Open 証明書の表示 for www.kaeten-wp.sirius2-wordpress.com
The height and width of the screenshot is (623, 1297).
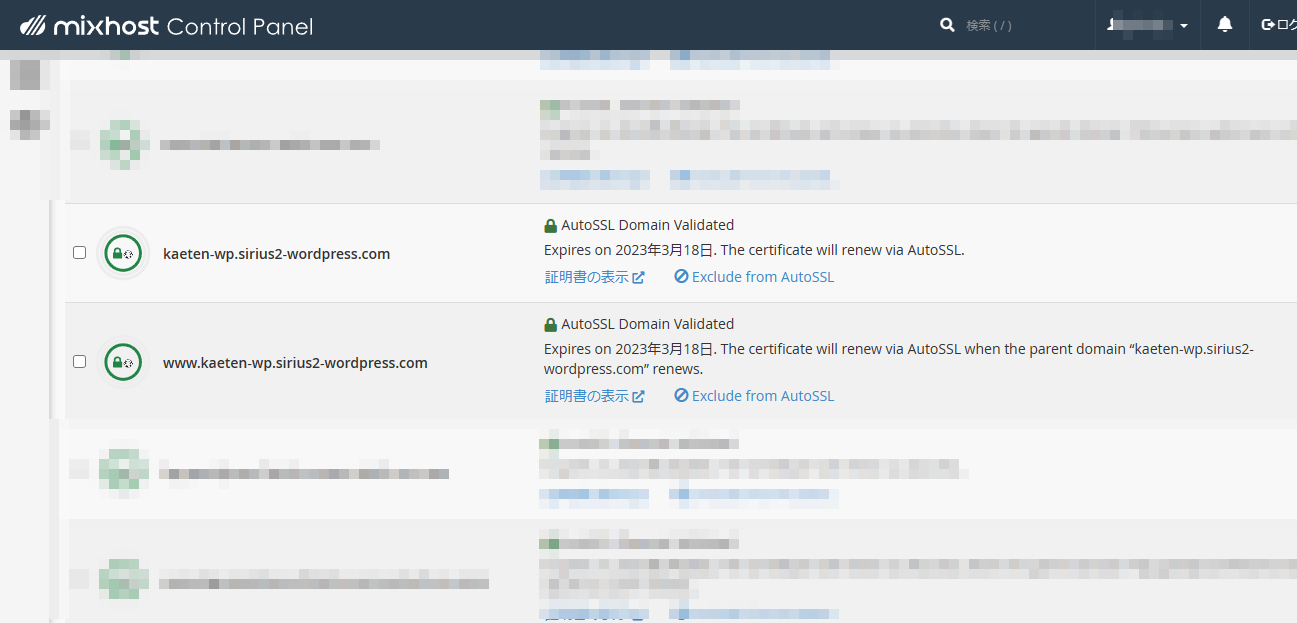click(587, 396)
